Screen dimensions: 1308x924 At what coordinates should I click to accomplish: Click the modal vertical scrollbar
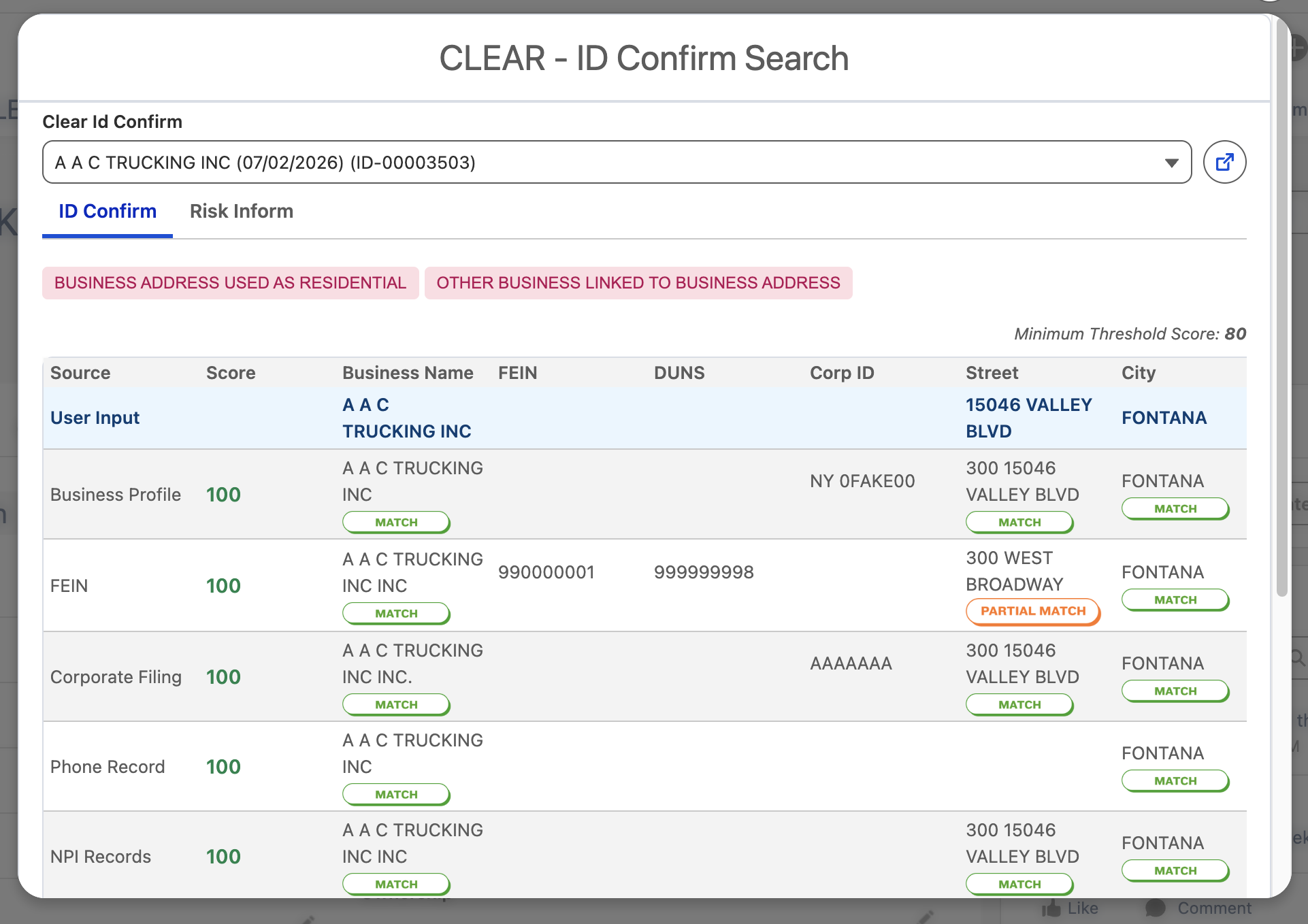point(1282,306)
